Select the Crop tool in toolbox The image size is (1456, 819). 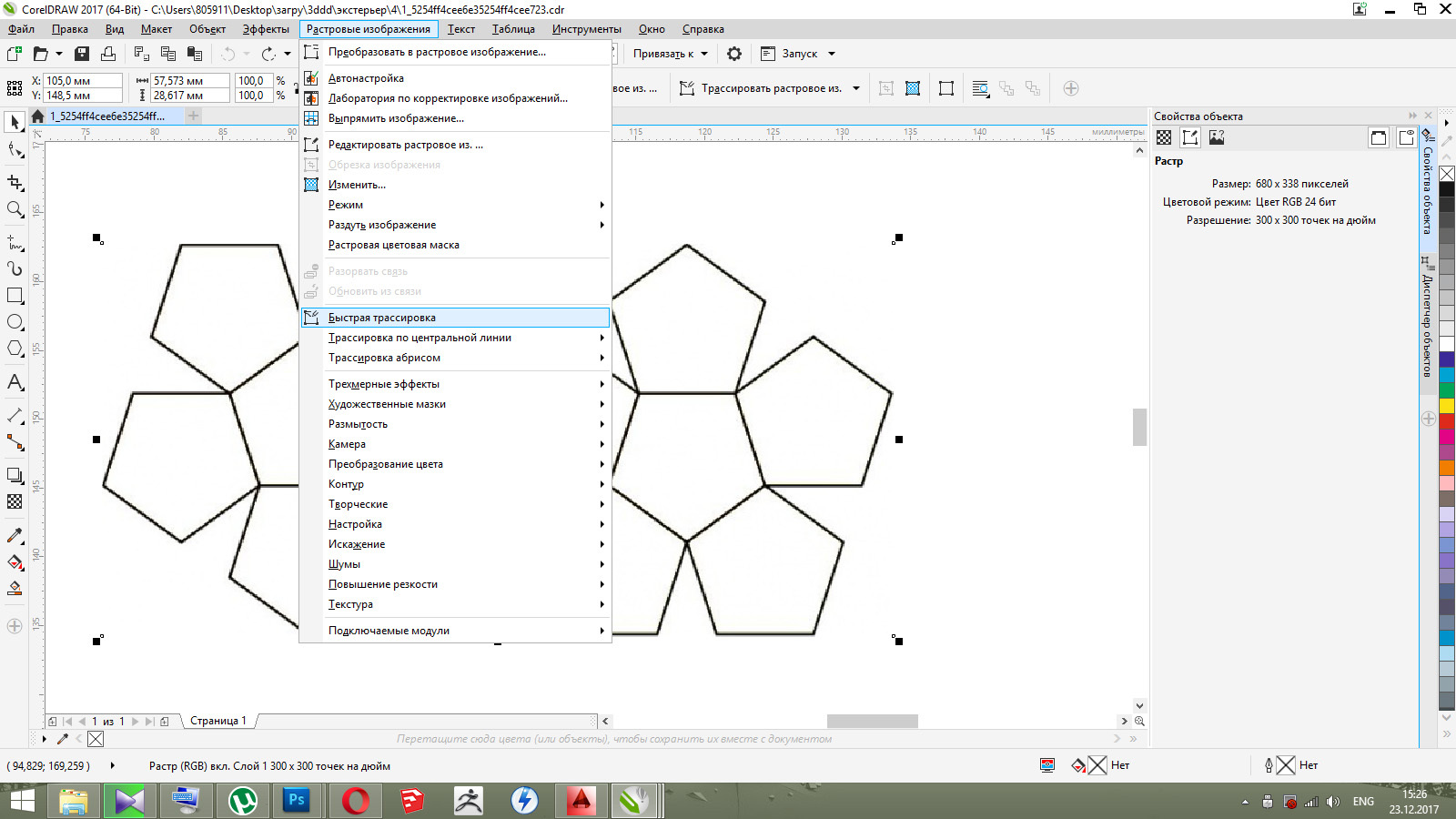15,182
